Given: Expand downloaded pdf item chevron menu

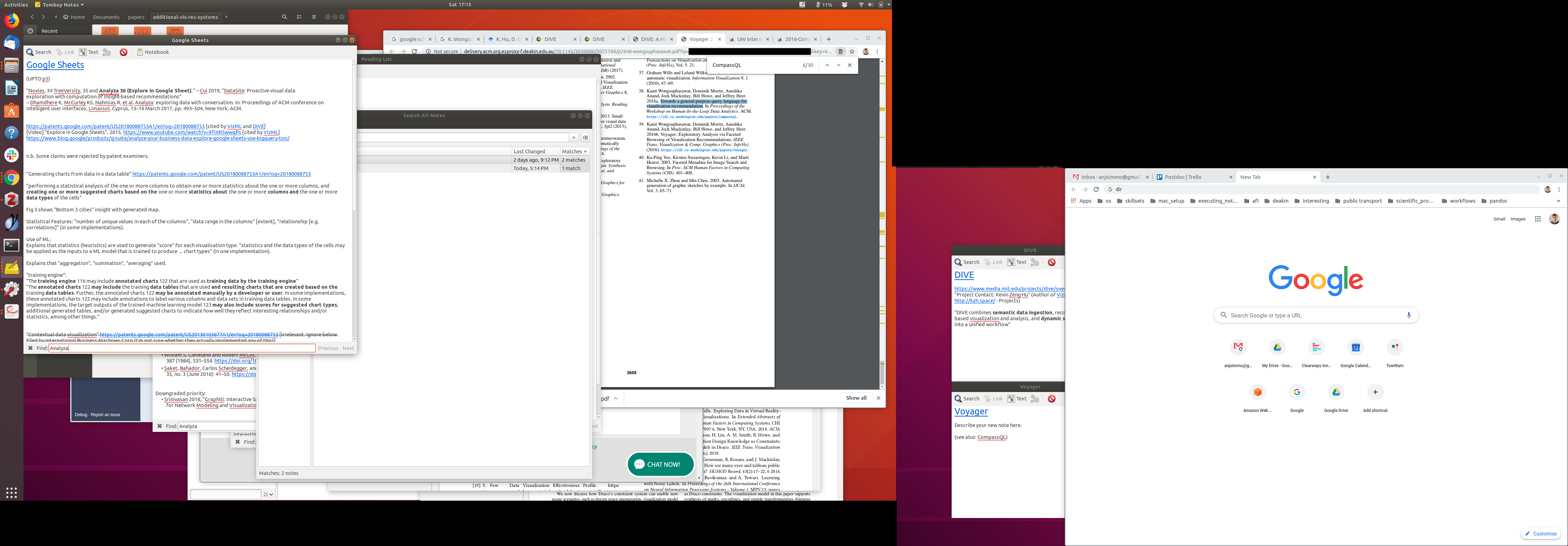Looking at the screenshot, I should tap(616, 399).
